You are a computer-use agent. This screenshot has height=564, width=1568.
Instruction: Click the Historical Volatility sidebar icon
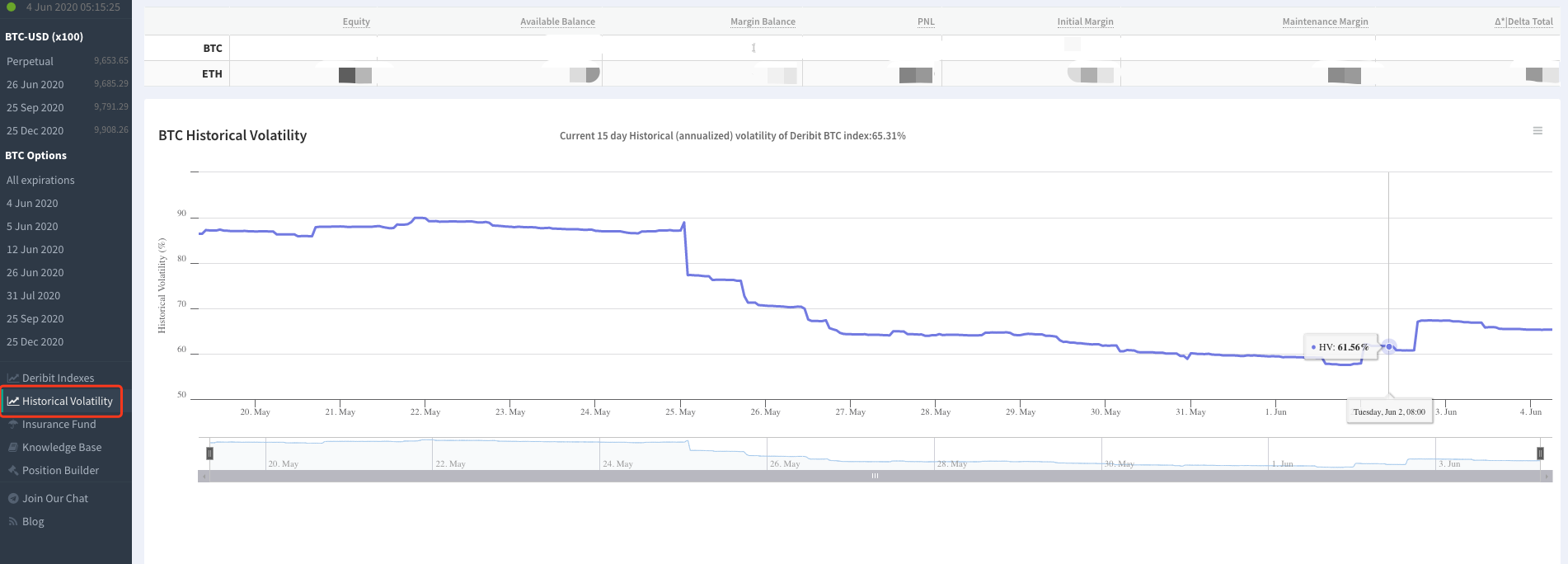tap(13, 402)
